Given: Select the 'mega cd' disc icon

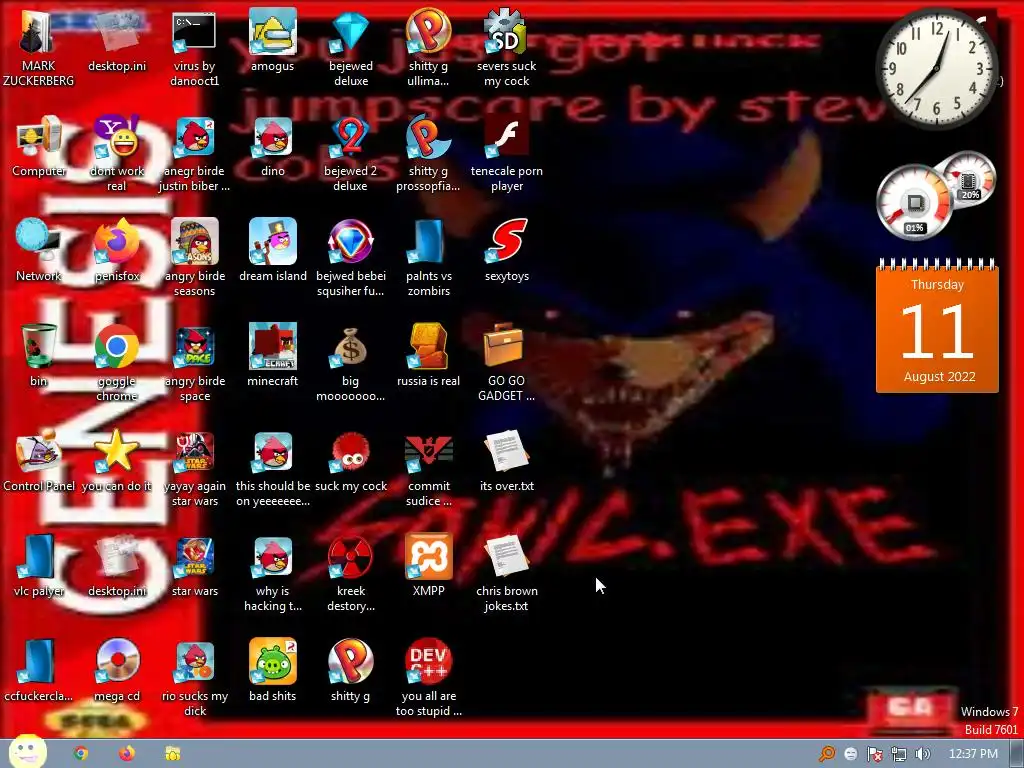Looking at the screenshot, I should coord(117,671).
